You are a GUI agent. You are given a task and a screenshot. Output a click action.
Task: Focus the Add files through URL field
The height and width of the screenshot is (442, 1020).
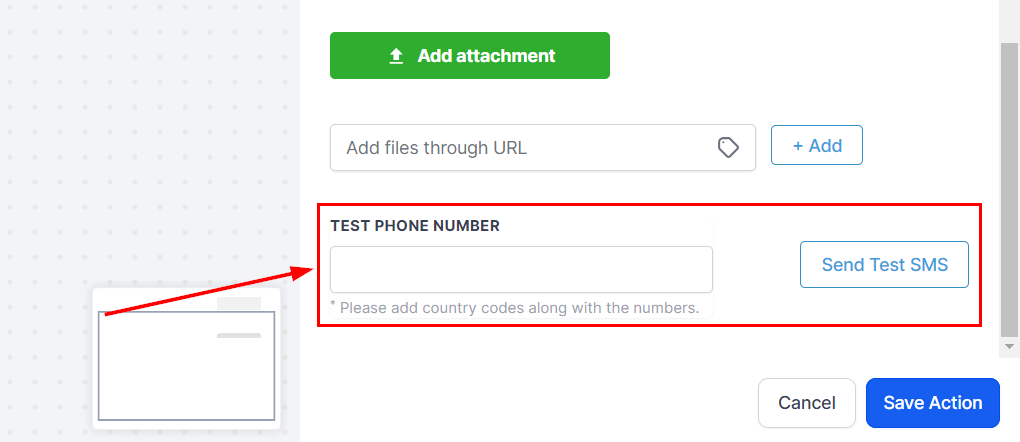[x=520, y=148]
